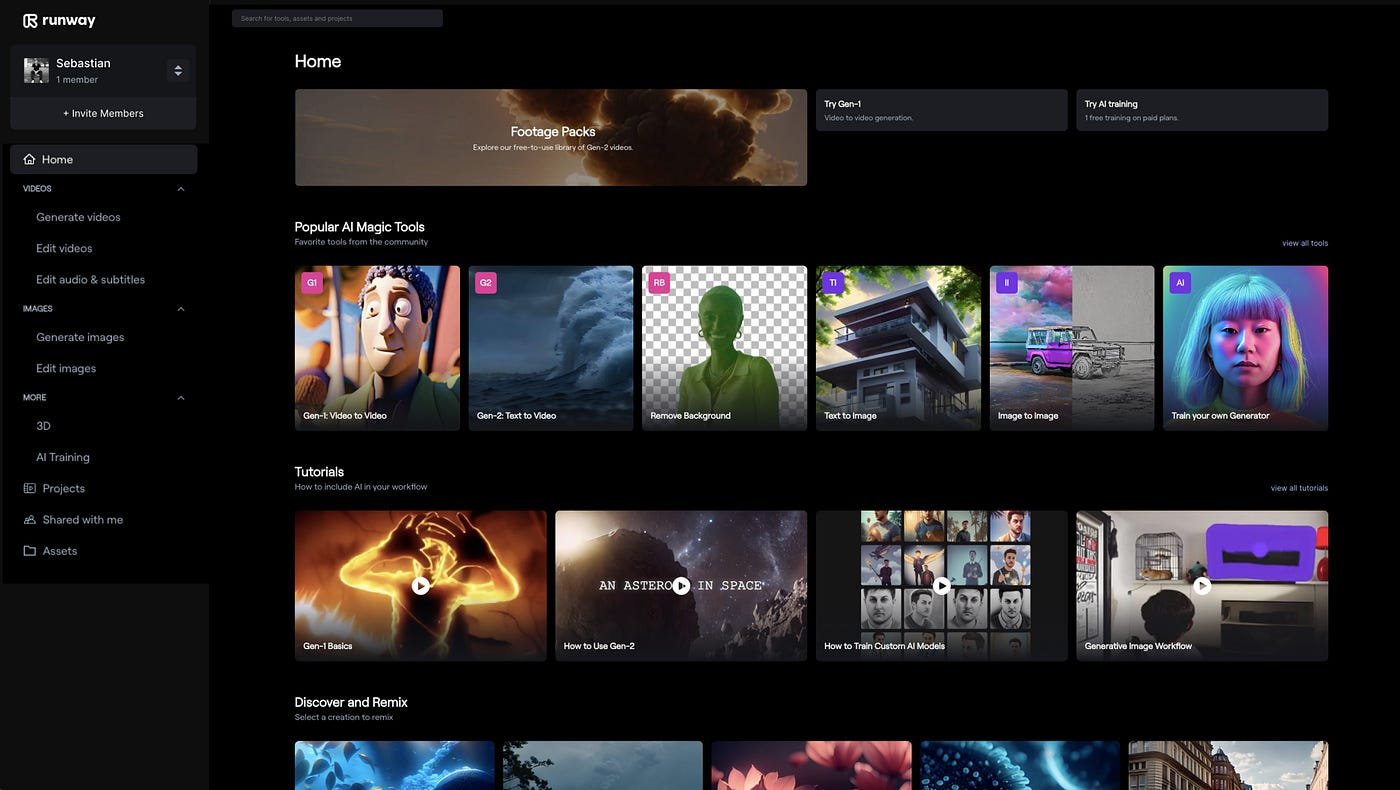1400x790 pixels.
Task: Click the Try Gen-1 card
Action: 942,110
